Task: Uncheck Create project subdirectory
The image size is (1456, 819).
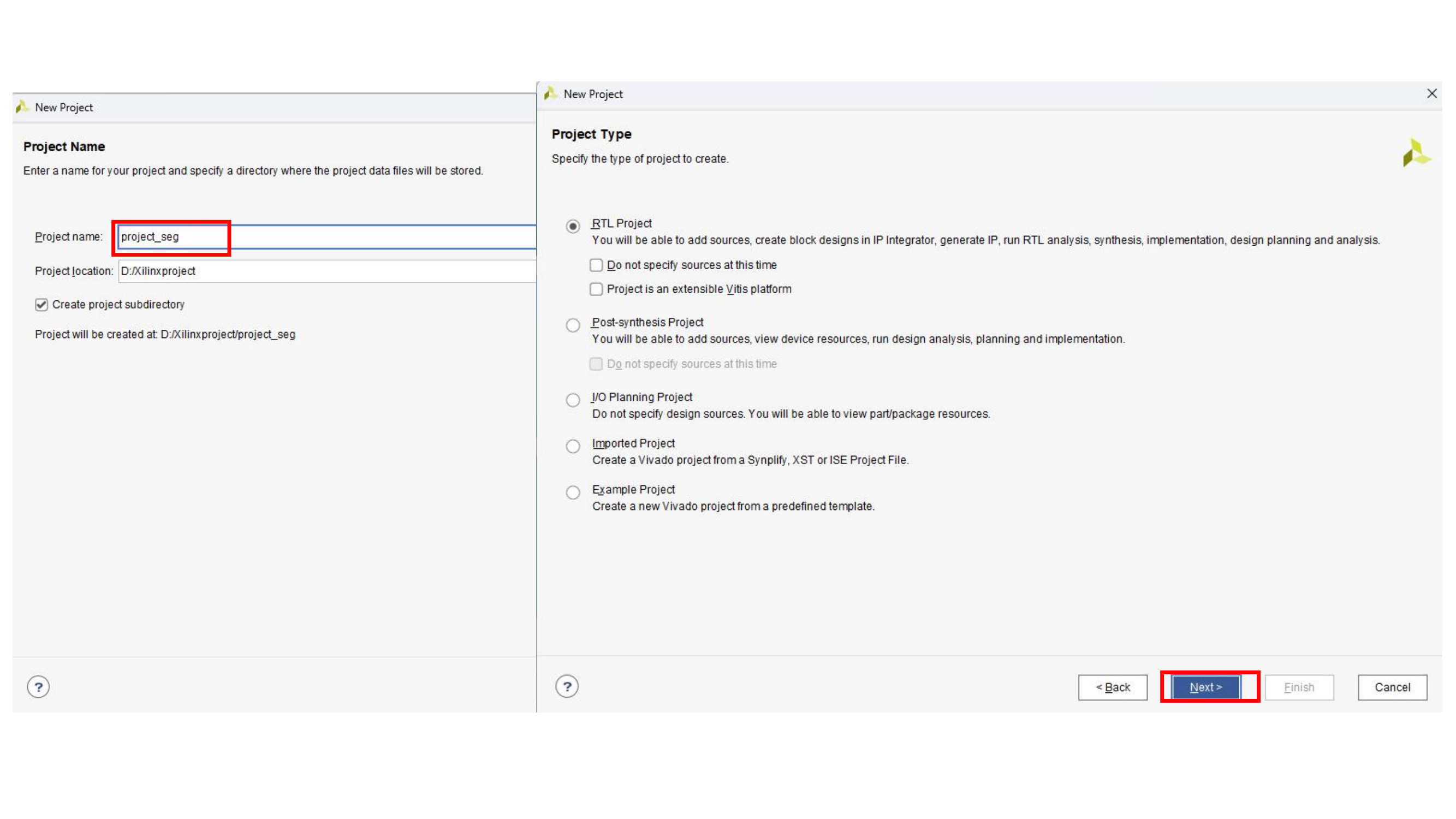Action: click(41, 305)
